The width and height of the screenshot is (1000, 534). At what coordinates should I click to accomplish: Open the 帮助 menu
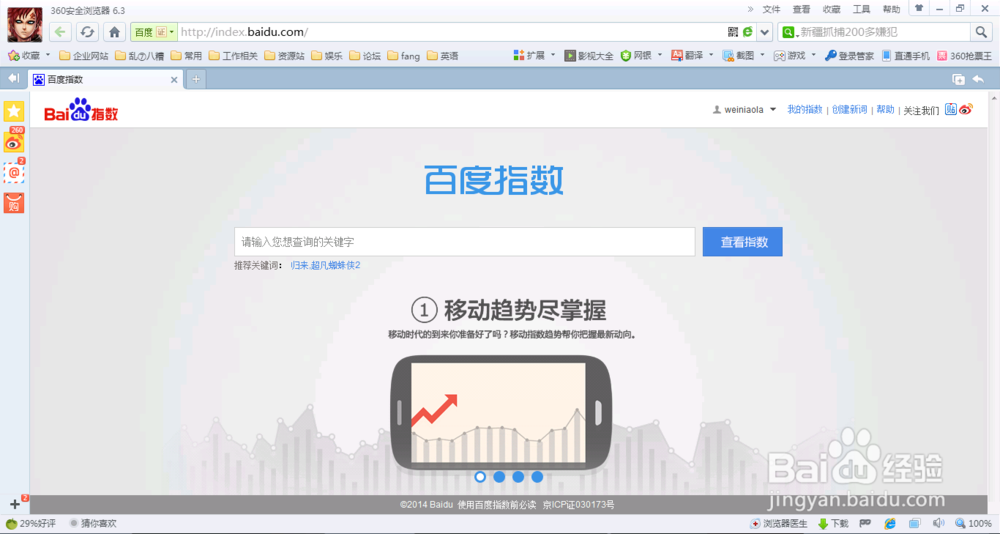tap(891, 9)
